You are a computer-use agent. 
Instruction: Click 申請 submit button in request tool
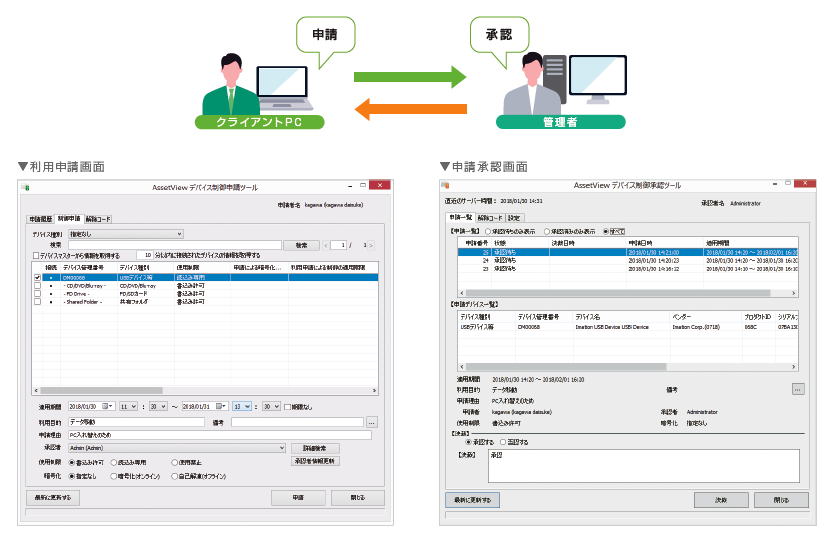tap(298, 498)
